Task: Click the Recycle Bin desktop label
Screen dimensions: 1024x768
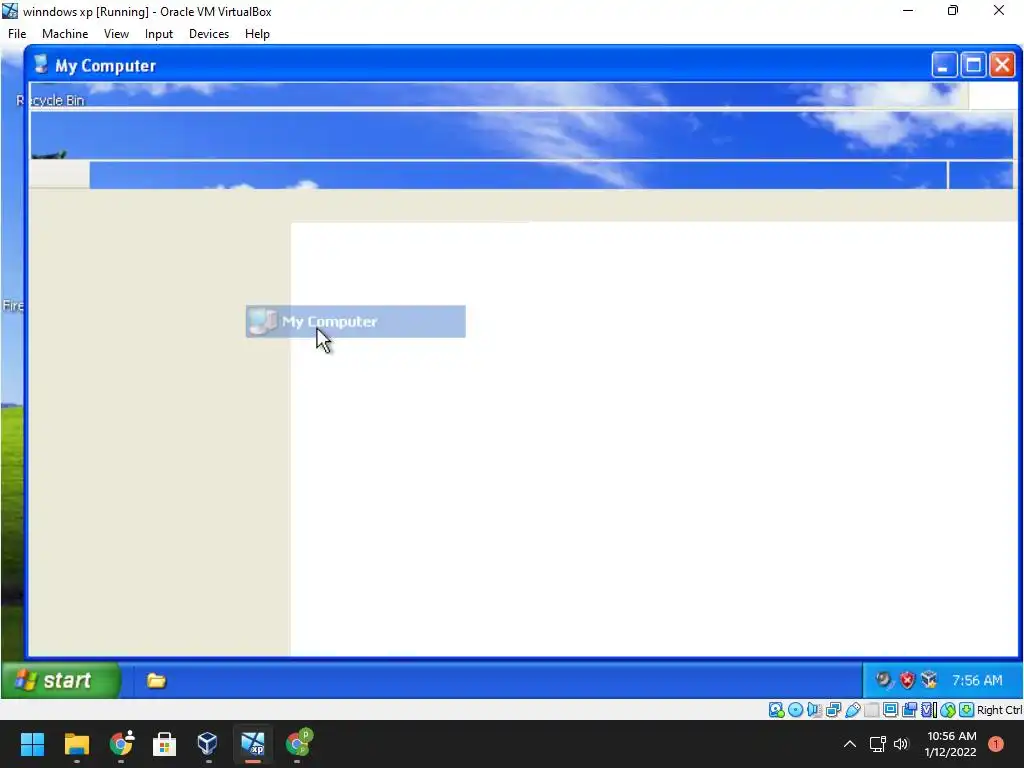Action: tap(50, 100)
